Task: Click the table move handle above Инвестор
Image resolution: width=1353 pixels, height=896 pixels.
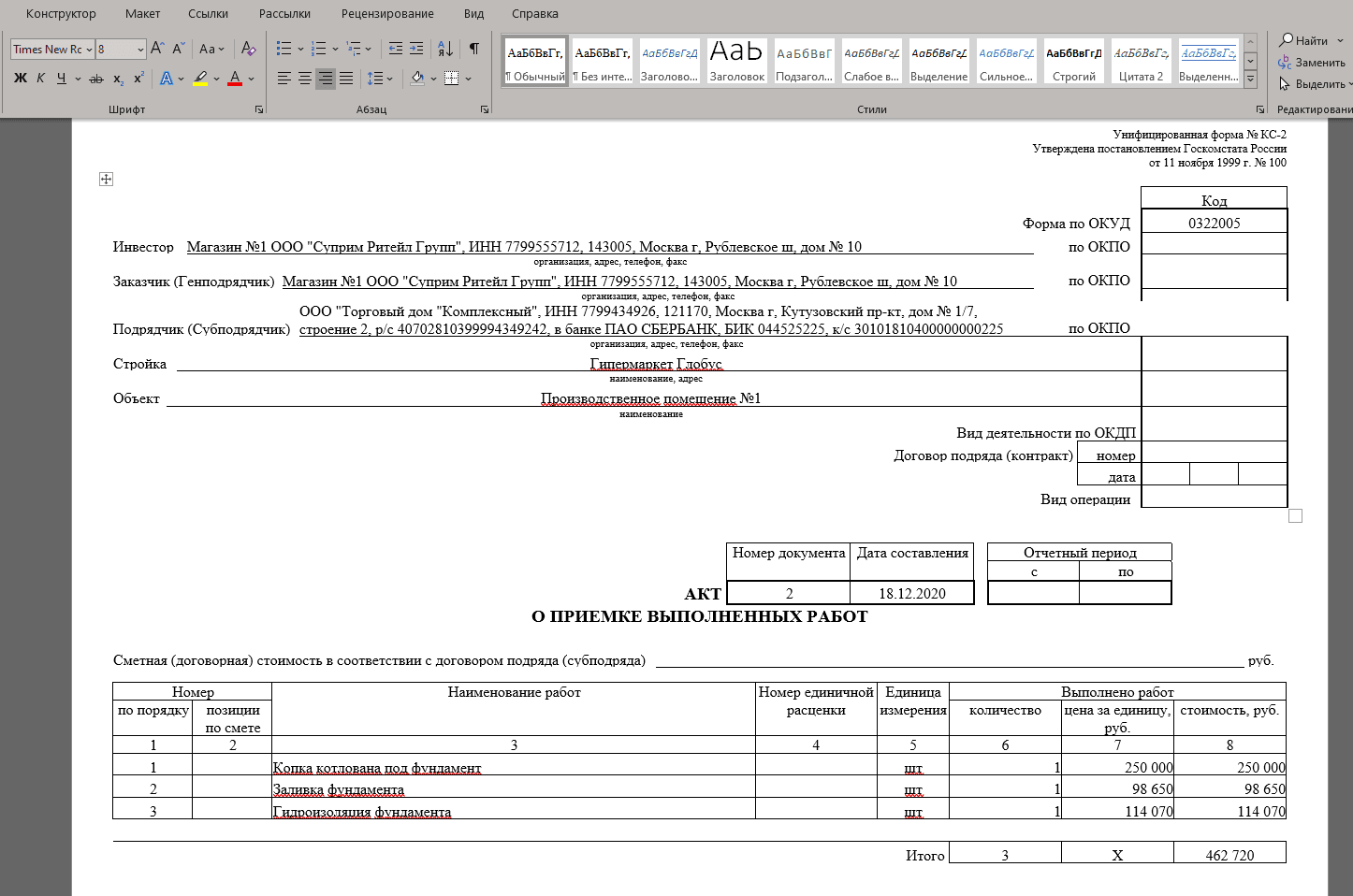Action: pos(106,180)
